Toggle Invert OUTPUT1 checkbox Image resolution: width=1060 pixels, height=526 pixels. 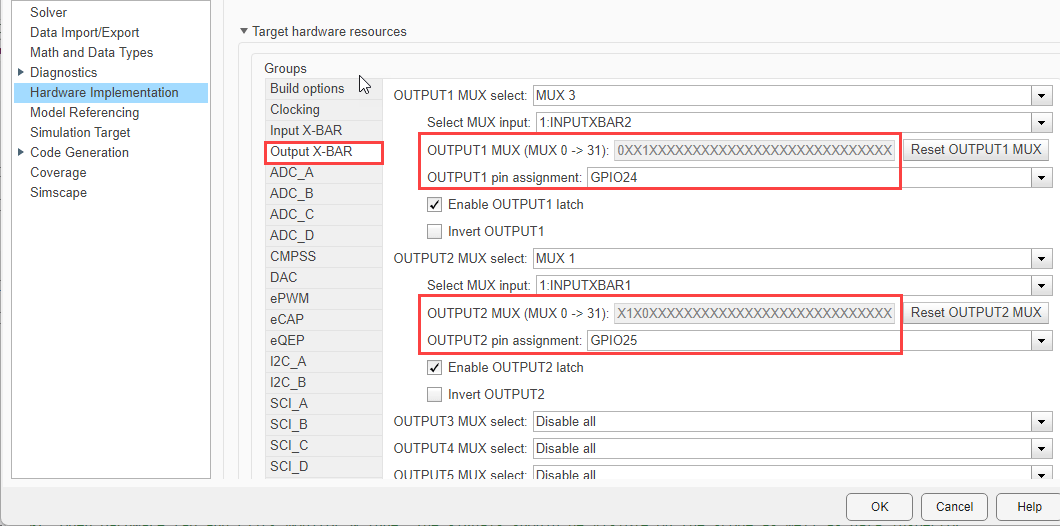click(x=435, y=232)
